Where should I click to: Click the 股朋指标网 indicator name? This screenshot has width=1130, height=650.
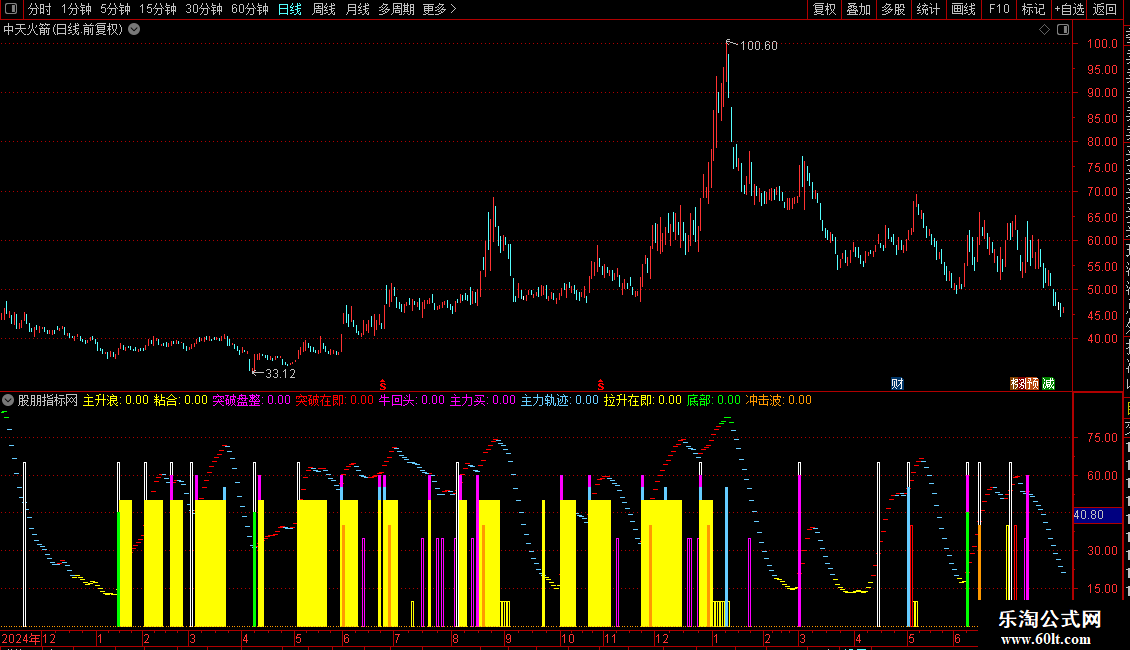click(x=48, y=400)
